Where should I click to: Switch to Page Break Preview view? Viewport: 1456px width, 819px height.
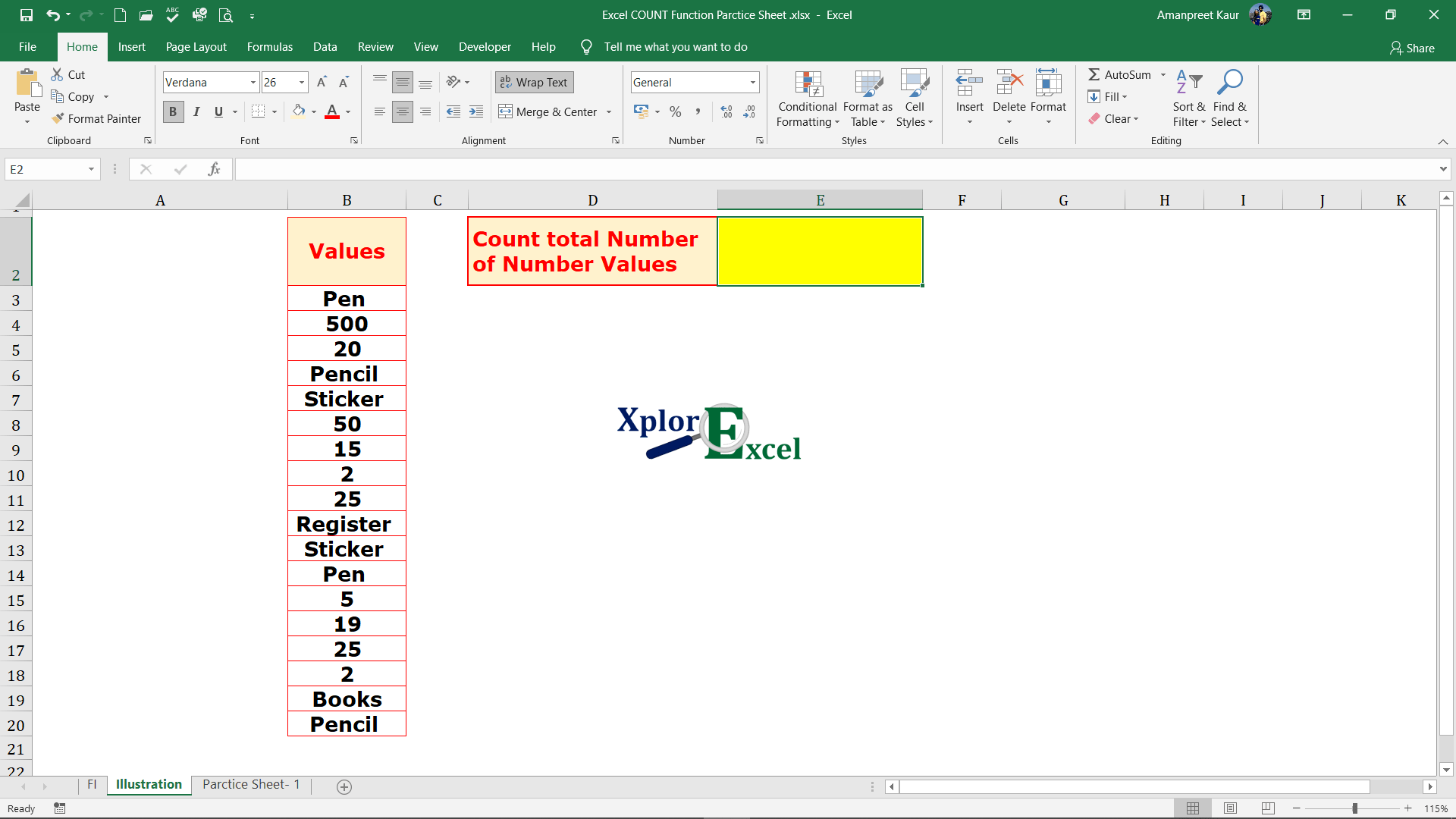coord(1268,808)
